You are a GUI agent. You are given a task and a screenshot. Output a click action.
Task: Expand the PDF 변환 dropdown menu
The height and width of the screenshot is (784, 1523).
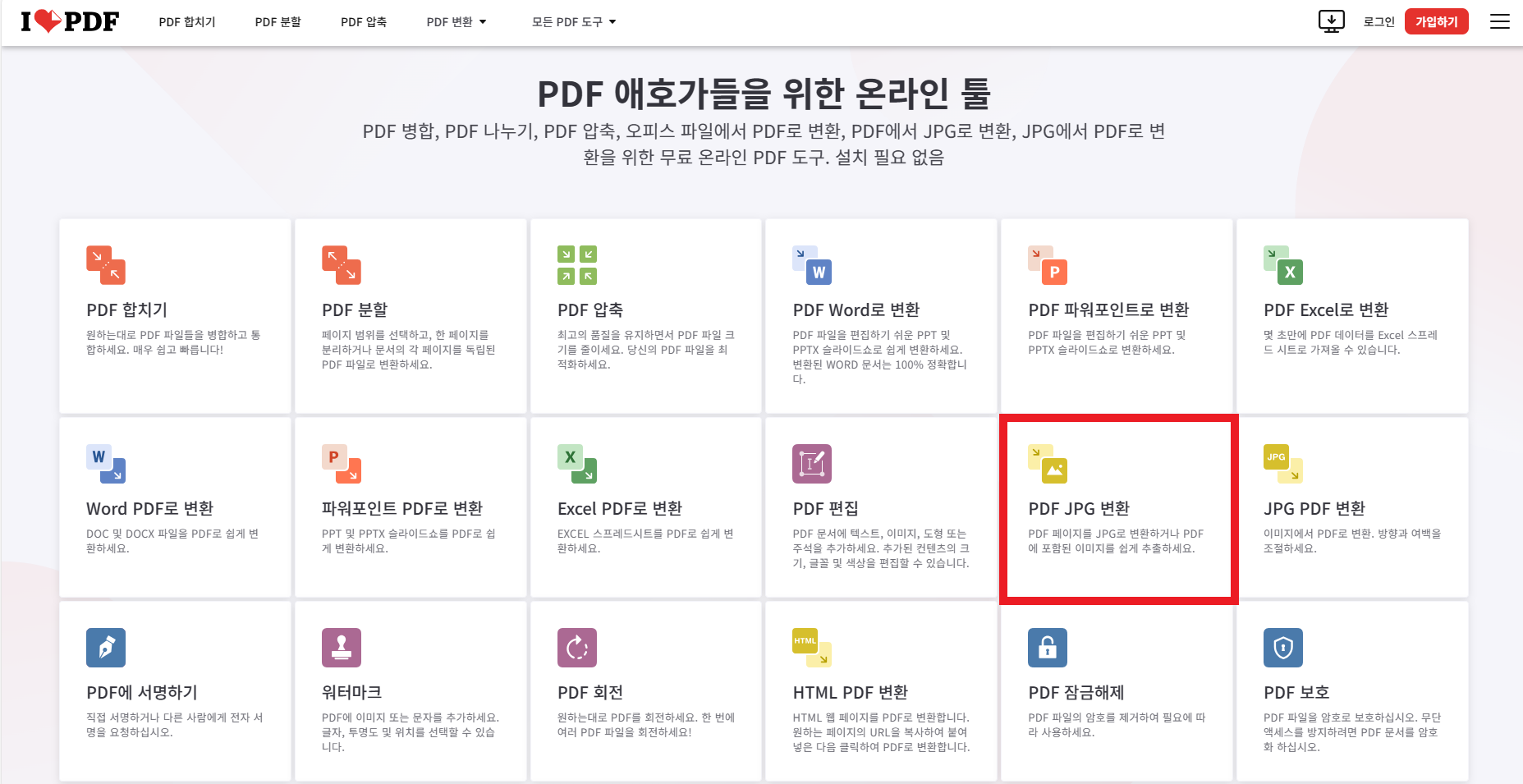coord(456,22)
